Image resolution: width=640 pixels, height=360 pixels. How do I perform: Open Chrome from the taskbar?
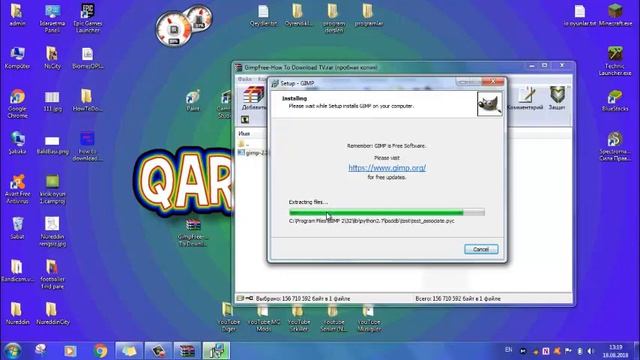pos(100,351)
